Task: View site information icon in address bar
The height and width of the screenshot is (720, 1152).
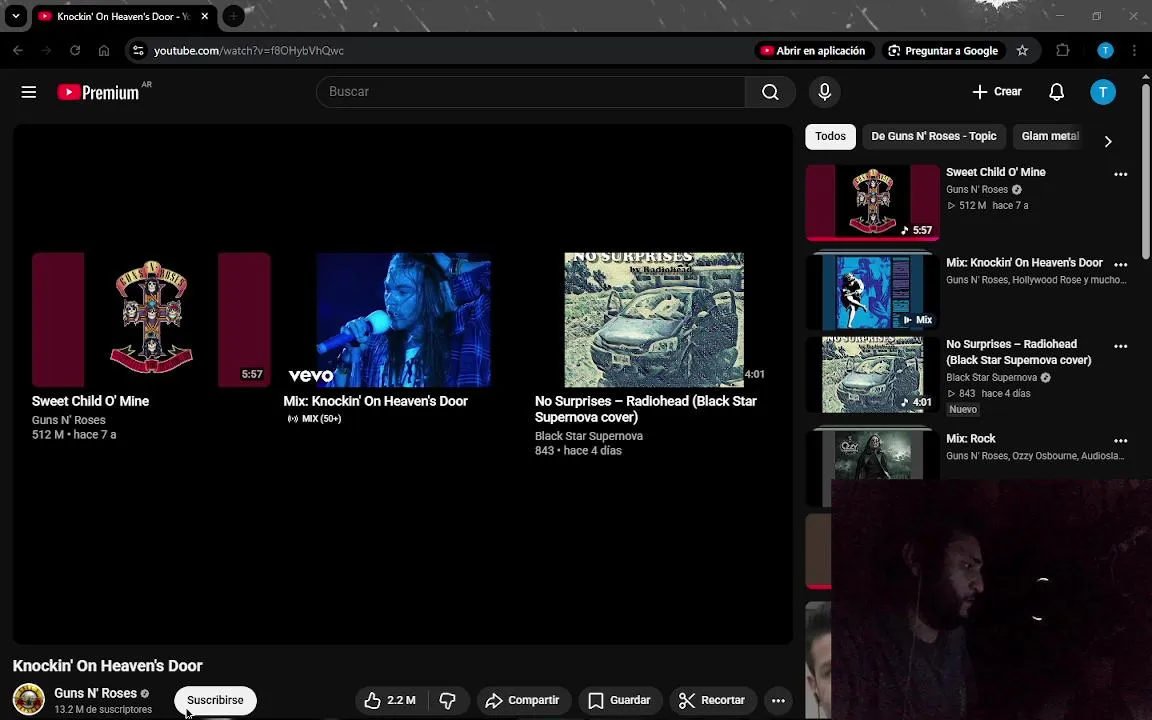Action: 138,51
